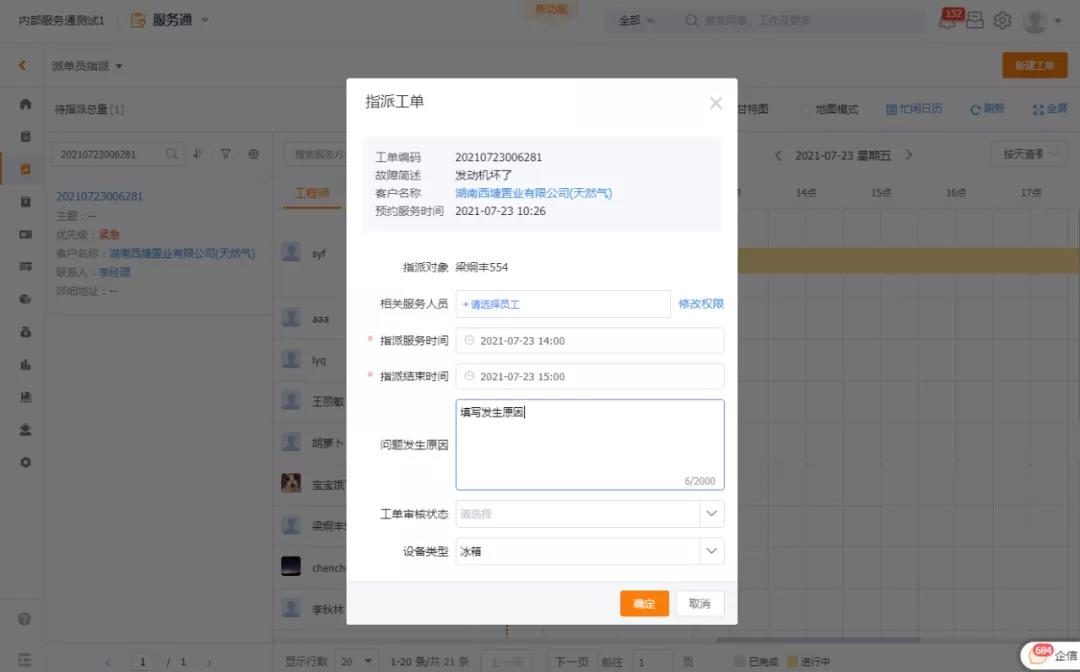Viewport: 1080px width, 672px height.
Task: Click the 下一页 pagination button
Action: 571,661
